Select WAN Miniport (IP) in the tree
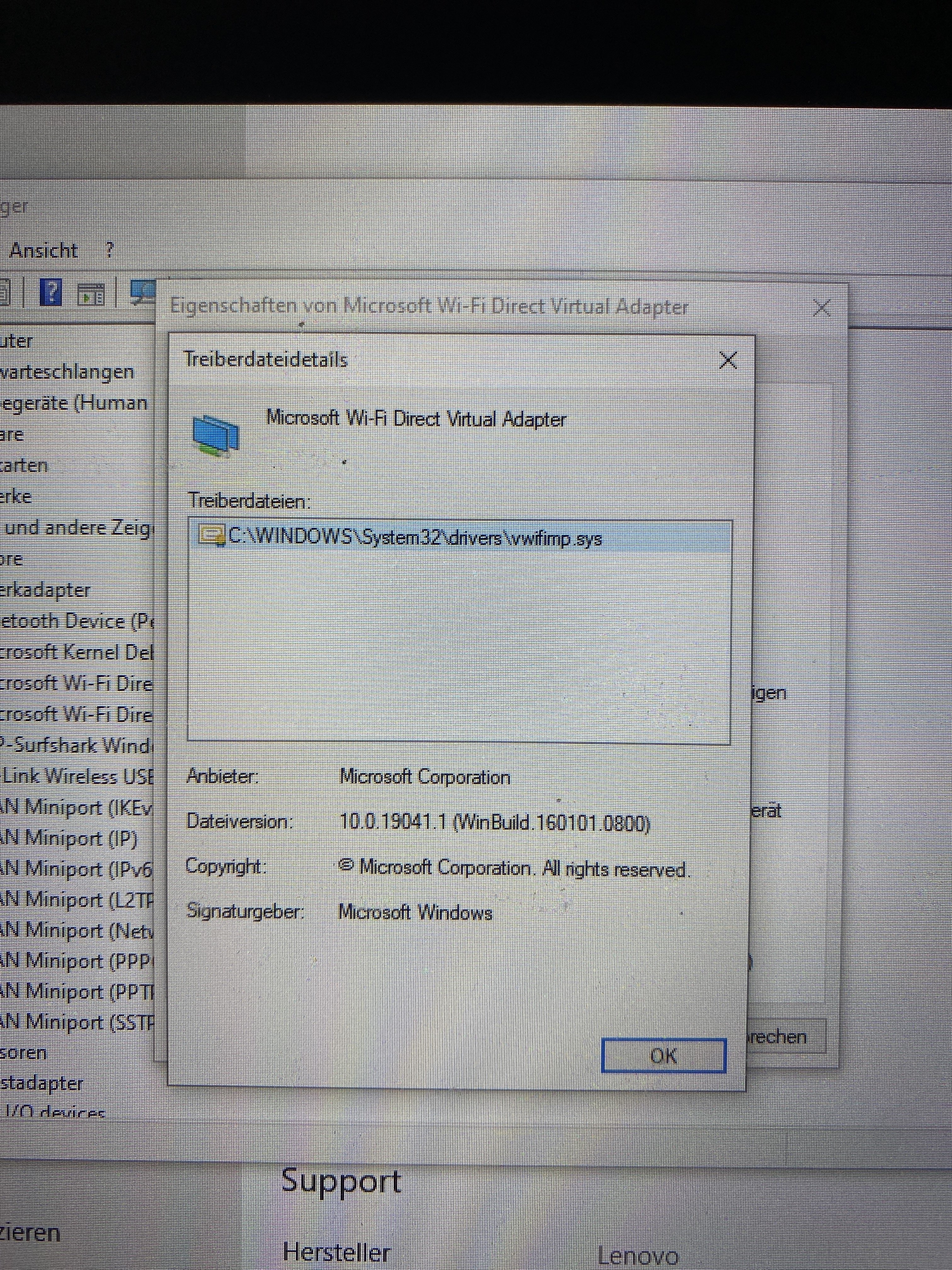 point(69,838)
